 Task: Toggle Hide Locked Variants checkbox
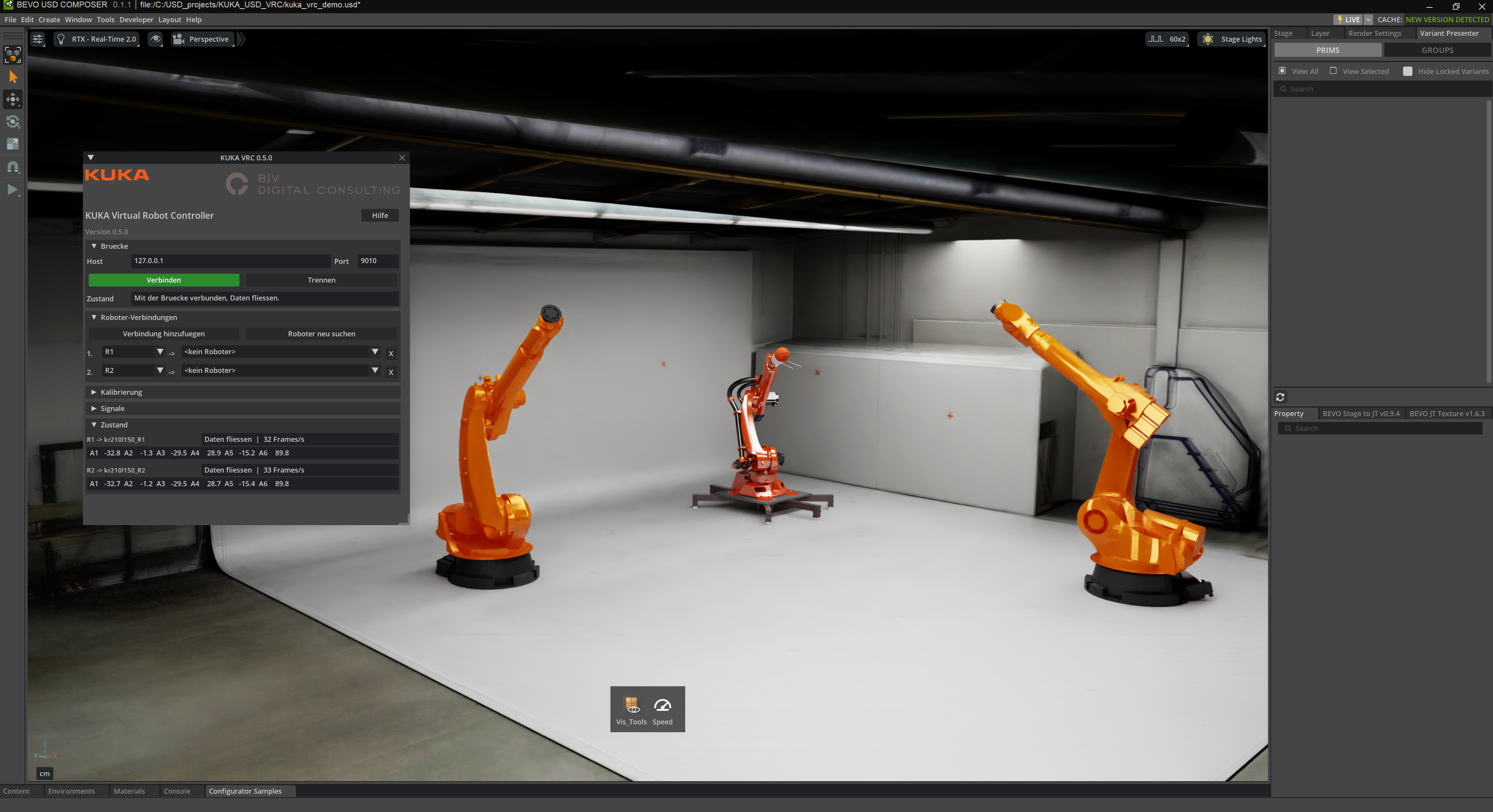click(1407, 71)
